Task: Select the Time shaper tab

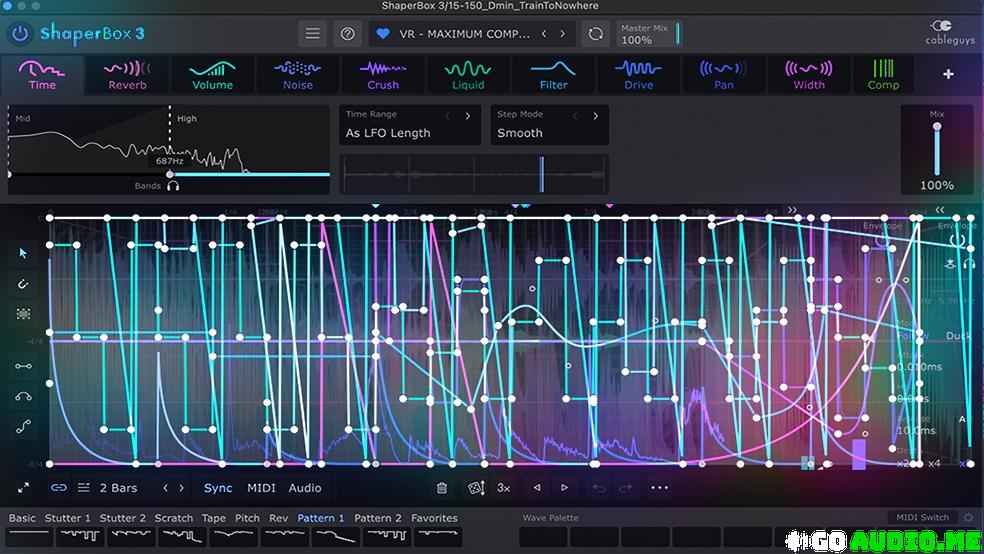Action: point(42,75)
